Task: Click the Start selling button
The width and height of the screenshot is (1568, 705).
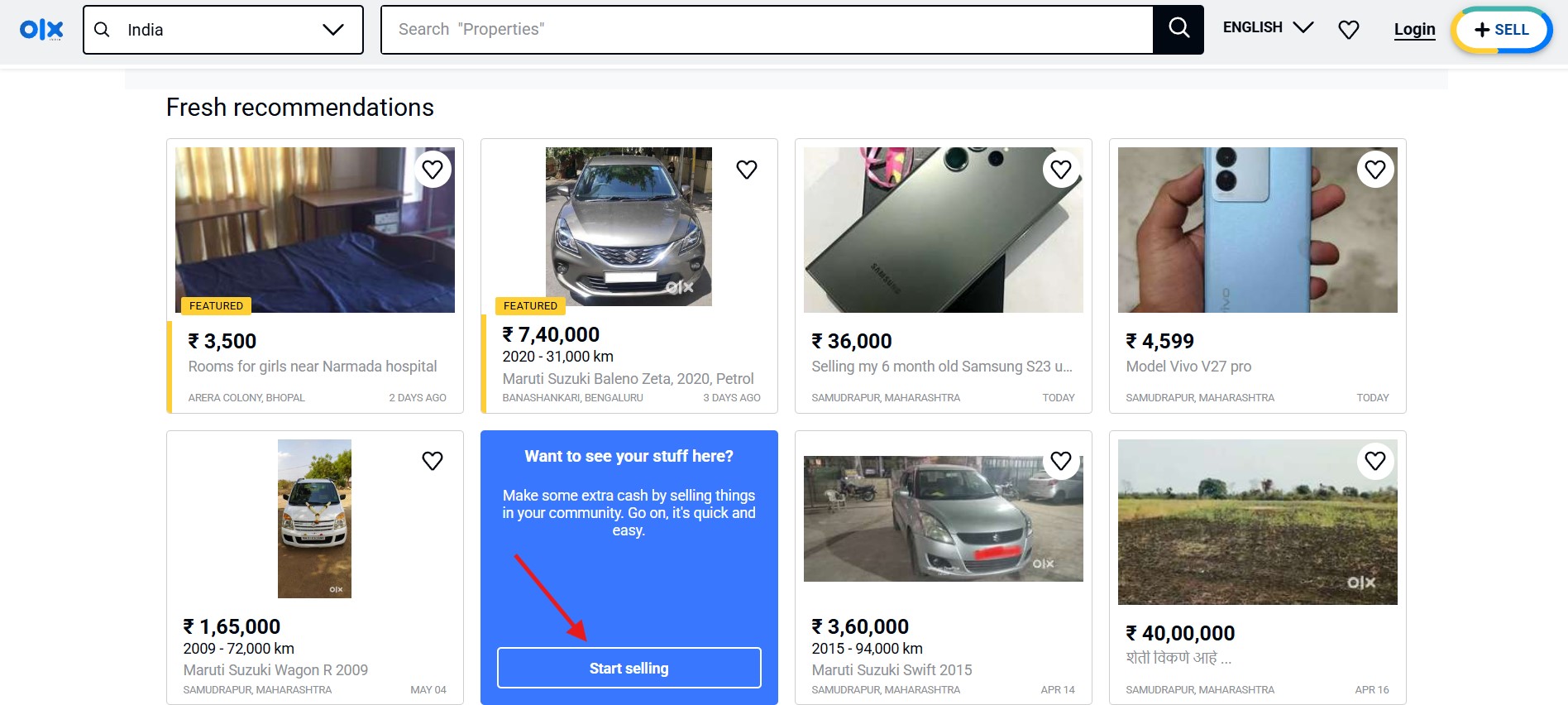Action: [x=629, y=668]
